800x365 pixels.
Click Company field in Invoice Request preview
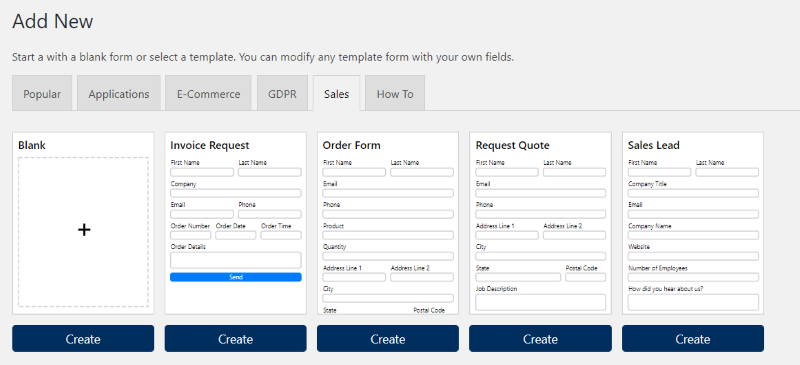236,193
